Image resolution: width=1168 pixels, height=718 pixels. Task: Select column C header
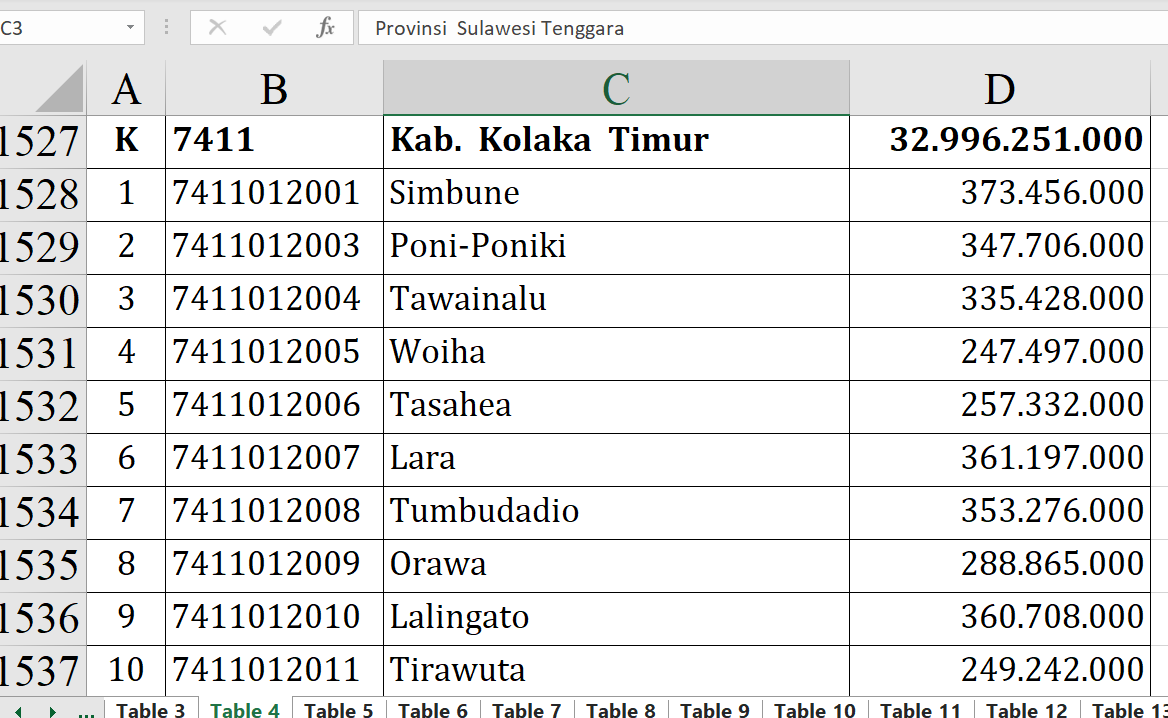pyautogui.click(x=616, y=90)
